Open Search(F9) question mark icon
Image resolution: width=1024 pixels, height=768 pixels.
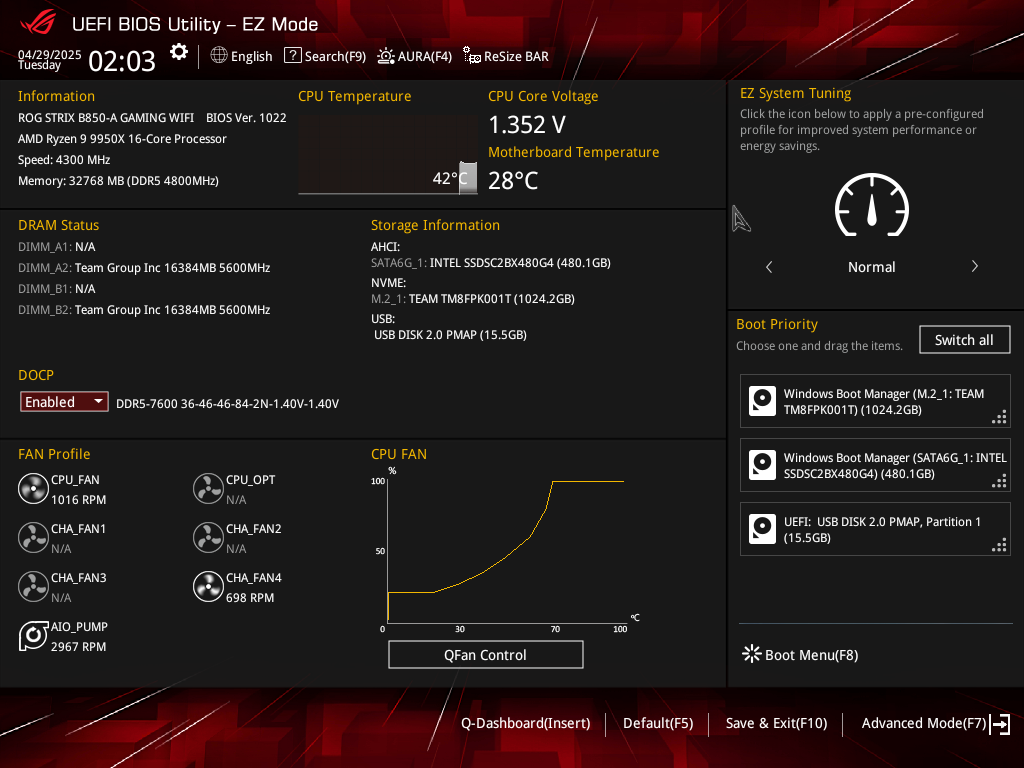[293, 56]
